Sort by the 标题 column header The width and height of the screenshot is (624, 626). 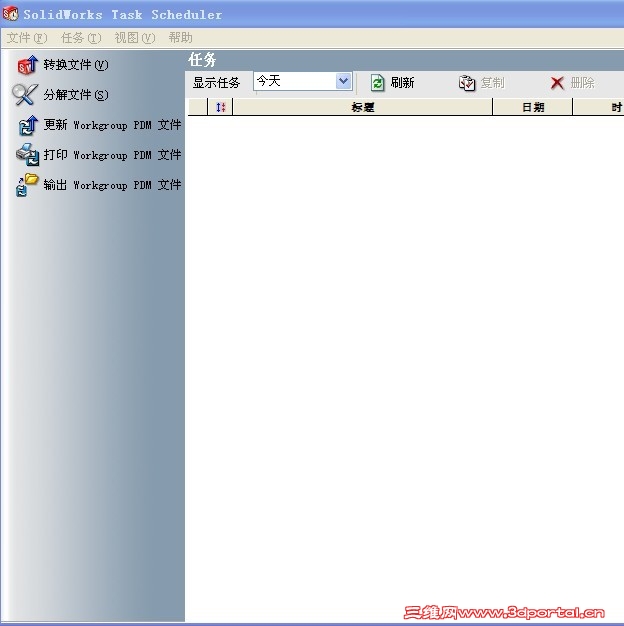point(363,107)
